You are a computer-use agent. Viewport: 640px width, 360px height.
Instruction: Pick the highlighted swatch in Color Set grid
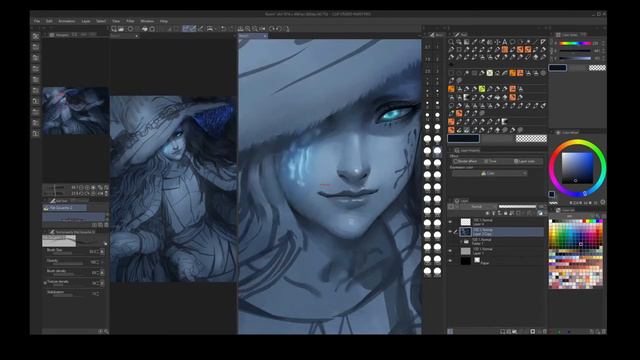tap(580, 244)
